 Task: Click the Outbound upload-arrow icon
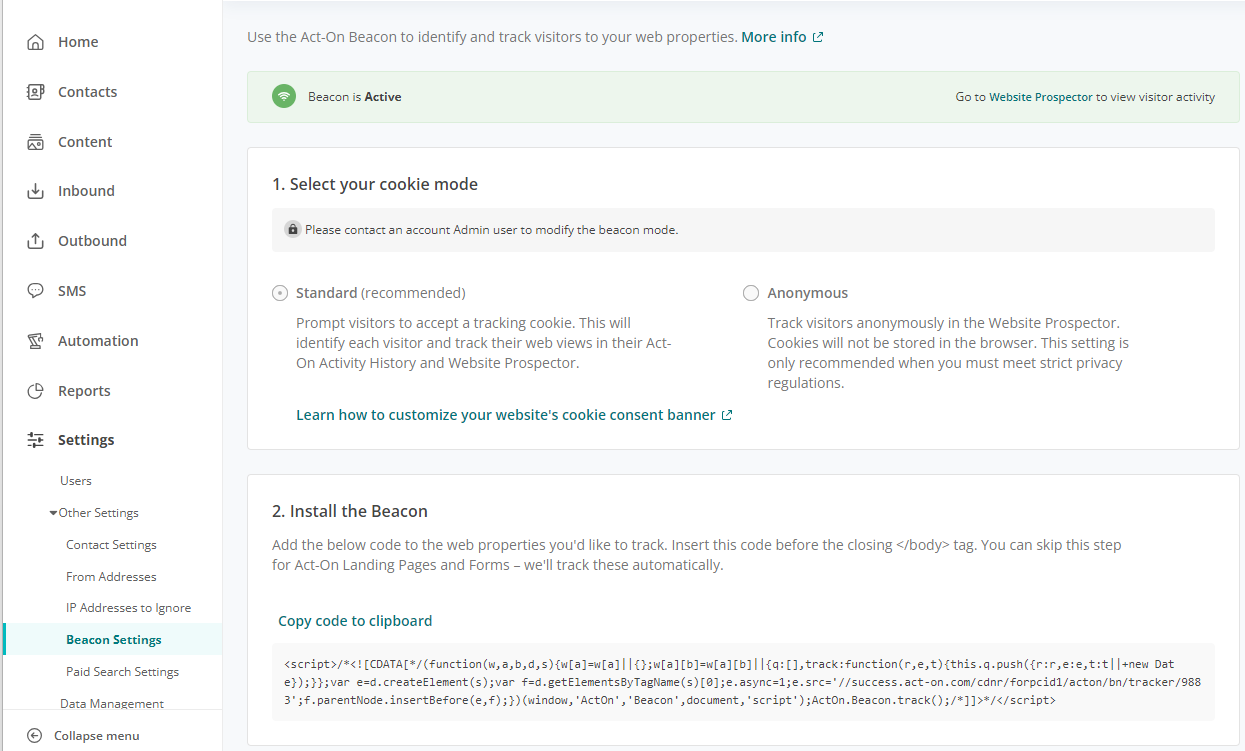point(36,241)
